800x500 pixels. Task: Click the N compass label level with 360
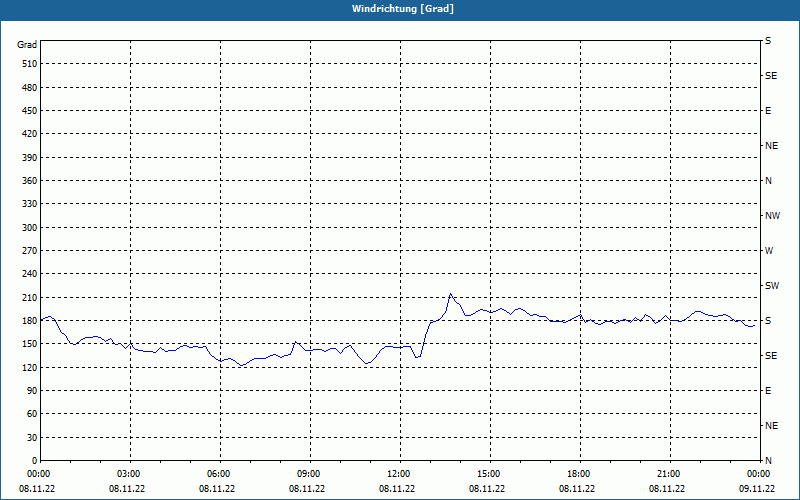[768, 181]
